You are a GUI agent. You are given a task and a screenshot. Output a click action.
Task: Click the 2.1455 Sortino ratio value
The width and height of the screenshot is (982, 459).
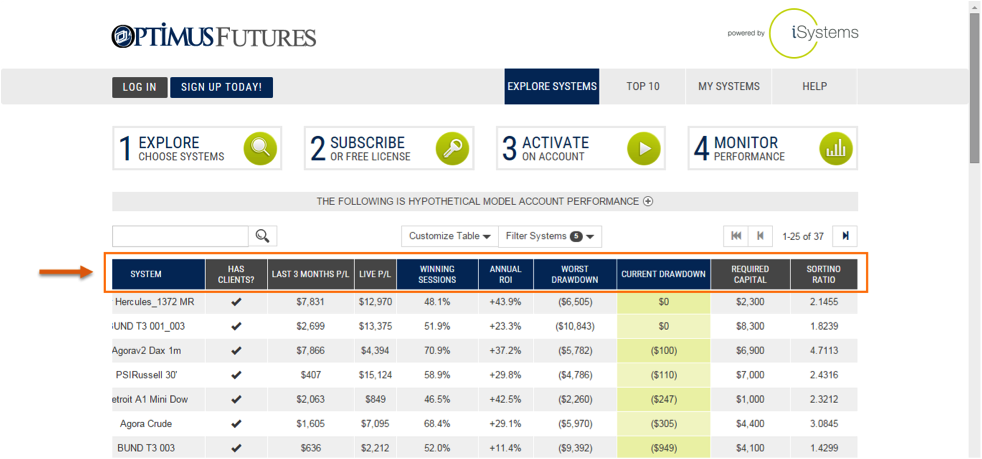click(824, 302)
